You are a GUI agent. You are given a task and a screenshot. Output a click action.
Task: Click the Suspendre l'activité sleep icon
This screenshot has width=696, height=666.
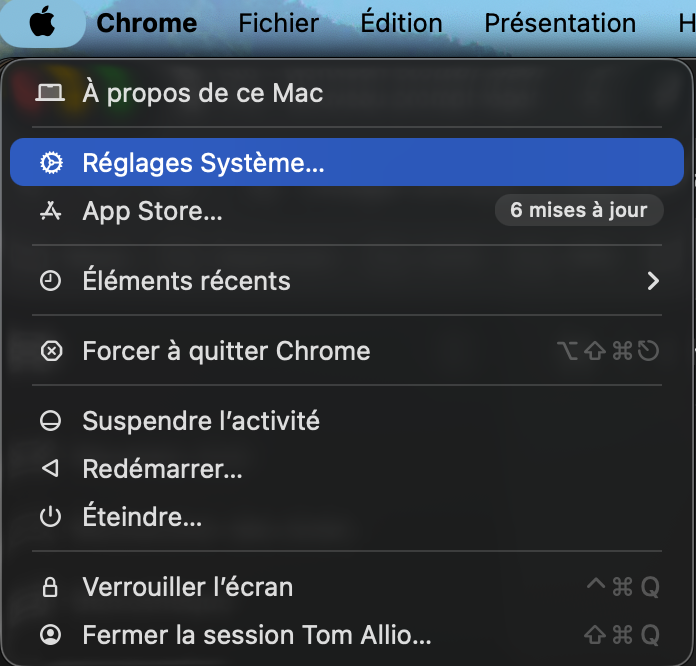[50, 421]
